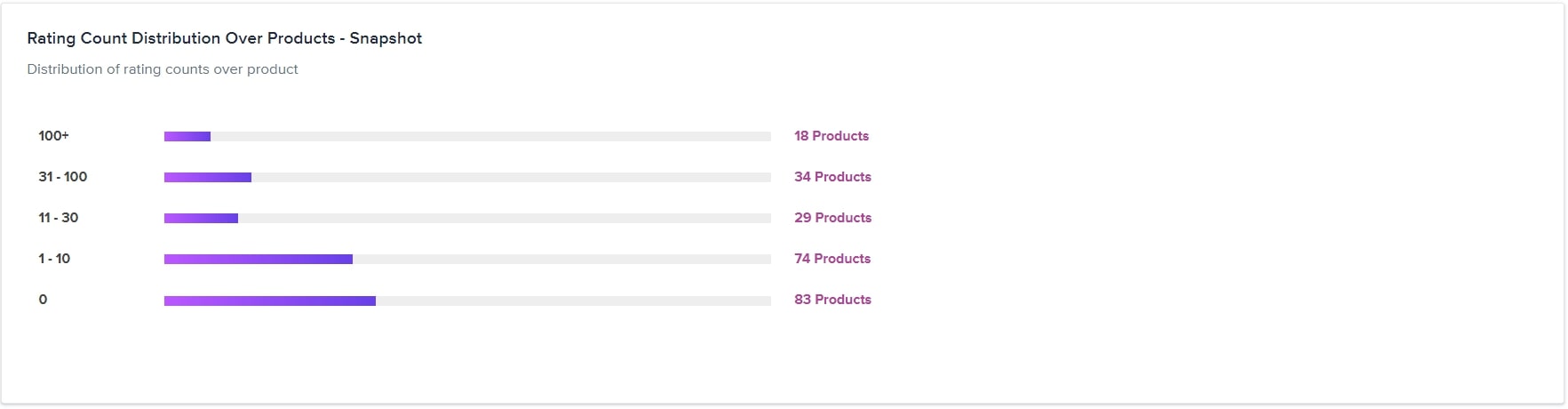Select the 29 Products link

[x=832, y=218]
